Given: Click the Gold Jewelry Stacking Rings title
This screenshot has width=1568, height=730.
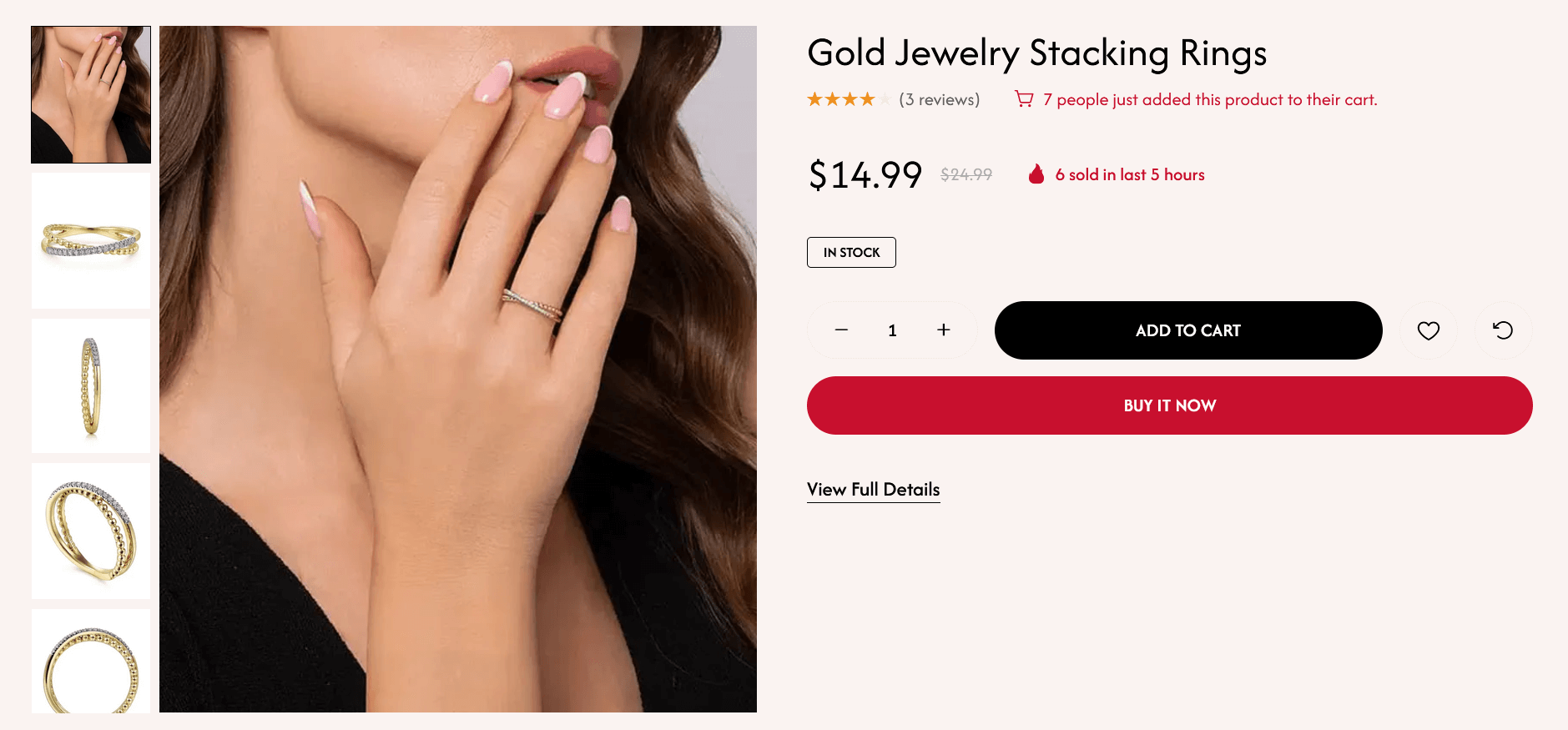Looking at the screenshot, I should pyautogui.click(x=1036, y=53).
